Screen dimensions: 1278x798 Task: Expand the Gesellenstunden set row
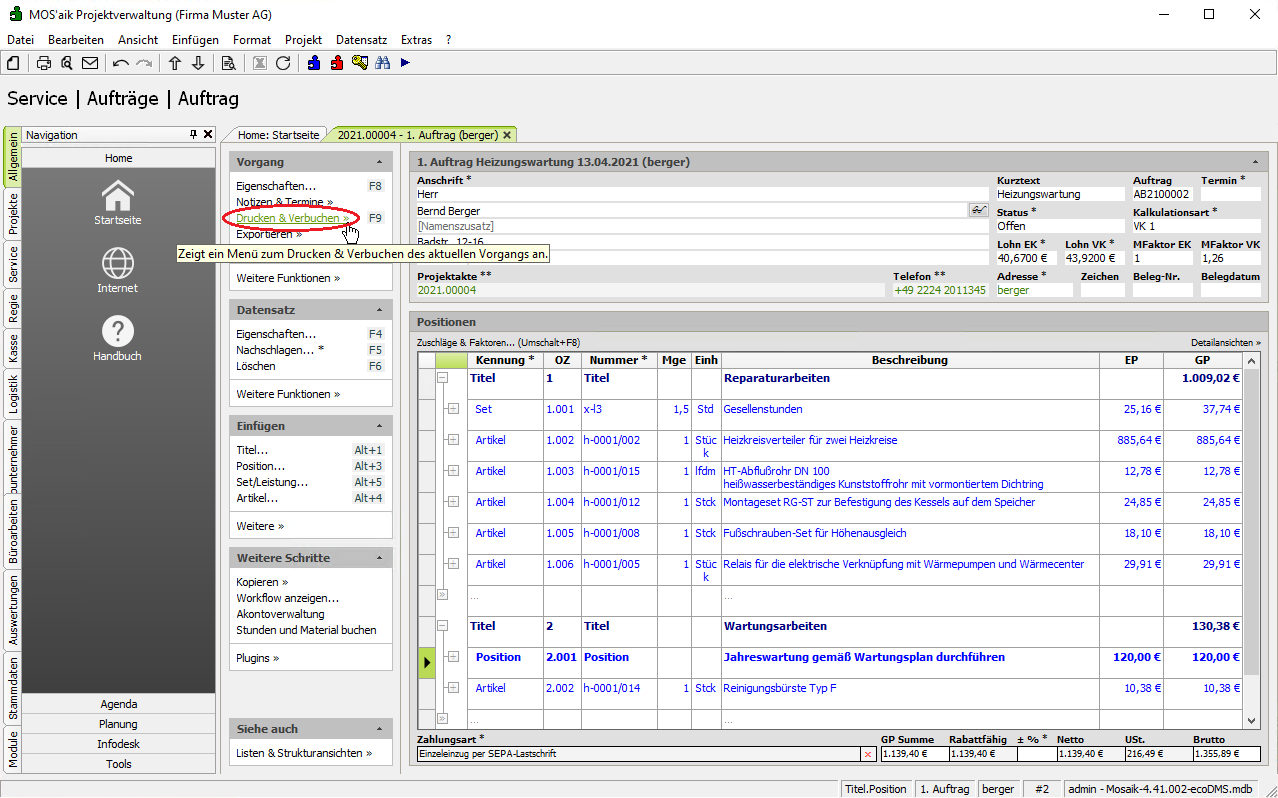coord(452,409)
